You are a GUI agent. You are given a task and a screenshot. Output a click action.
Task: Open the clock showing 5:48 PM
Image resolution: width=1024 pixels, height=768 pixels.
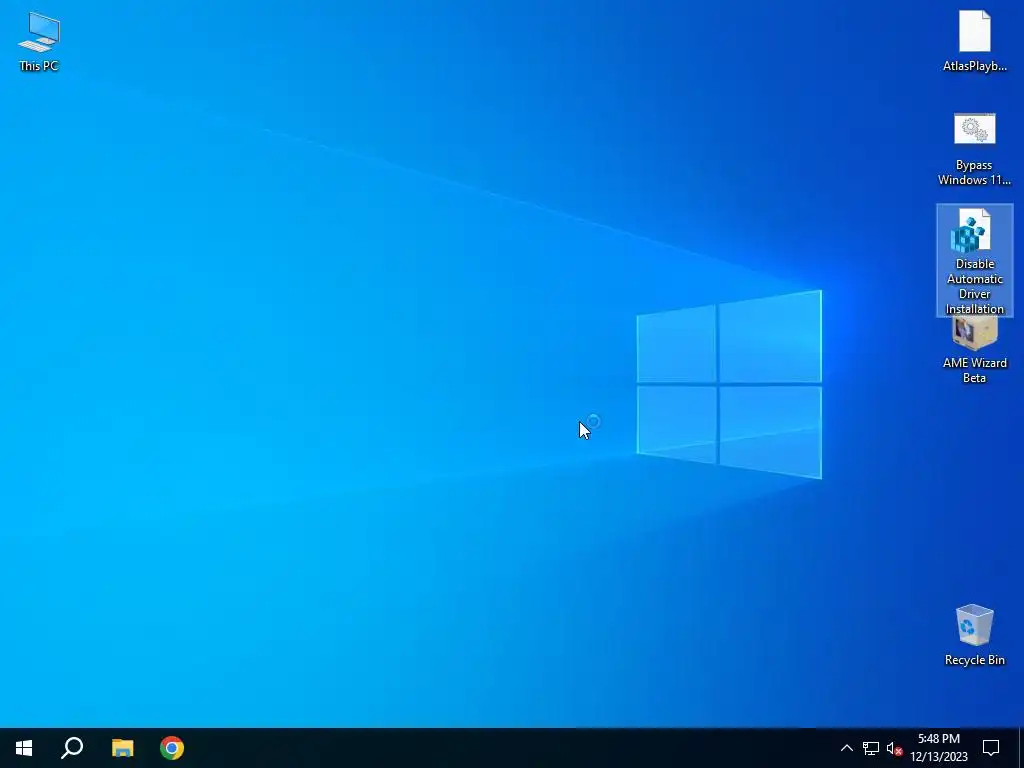pos(938,748)
